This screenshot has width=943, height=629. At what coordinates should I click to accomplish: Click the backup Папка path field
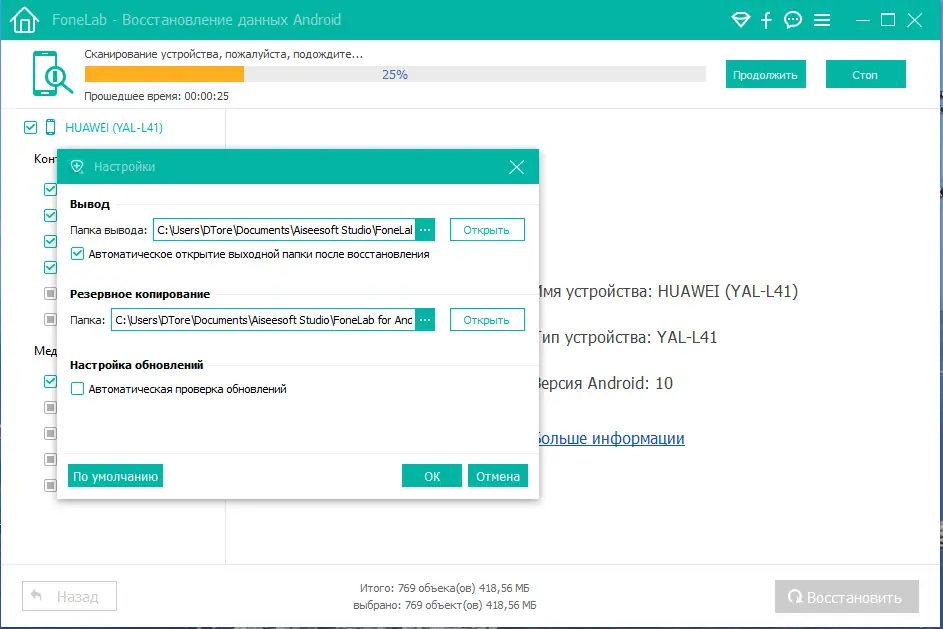(263, 320)
